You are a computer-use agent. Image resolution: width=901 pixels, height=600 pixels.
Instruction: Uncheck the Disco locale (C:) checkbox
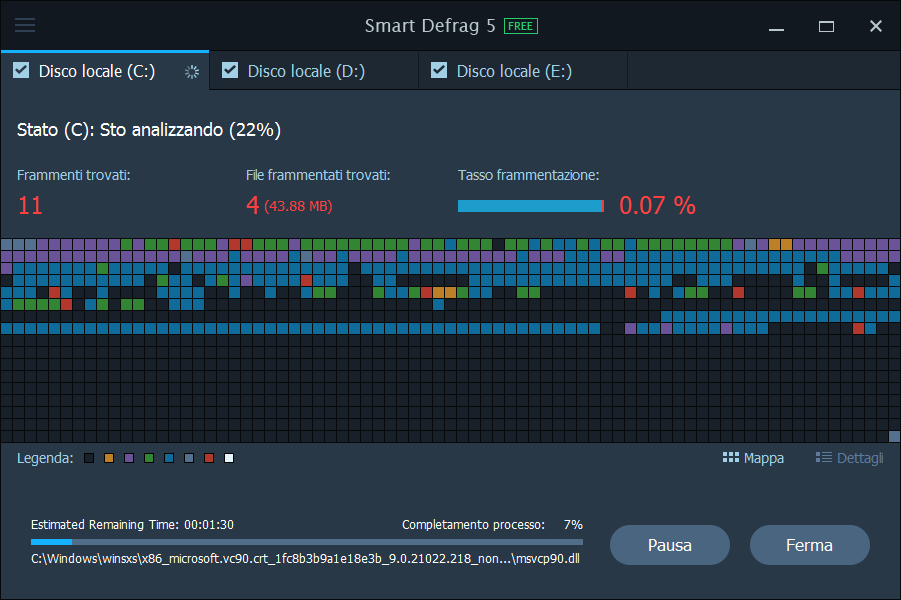point(21,70)
